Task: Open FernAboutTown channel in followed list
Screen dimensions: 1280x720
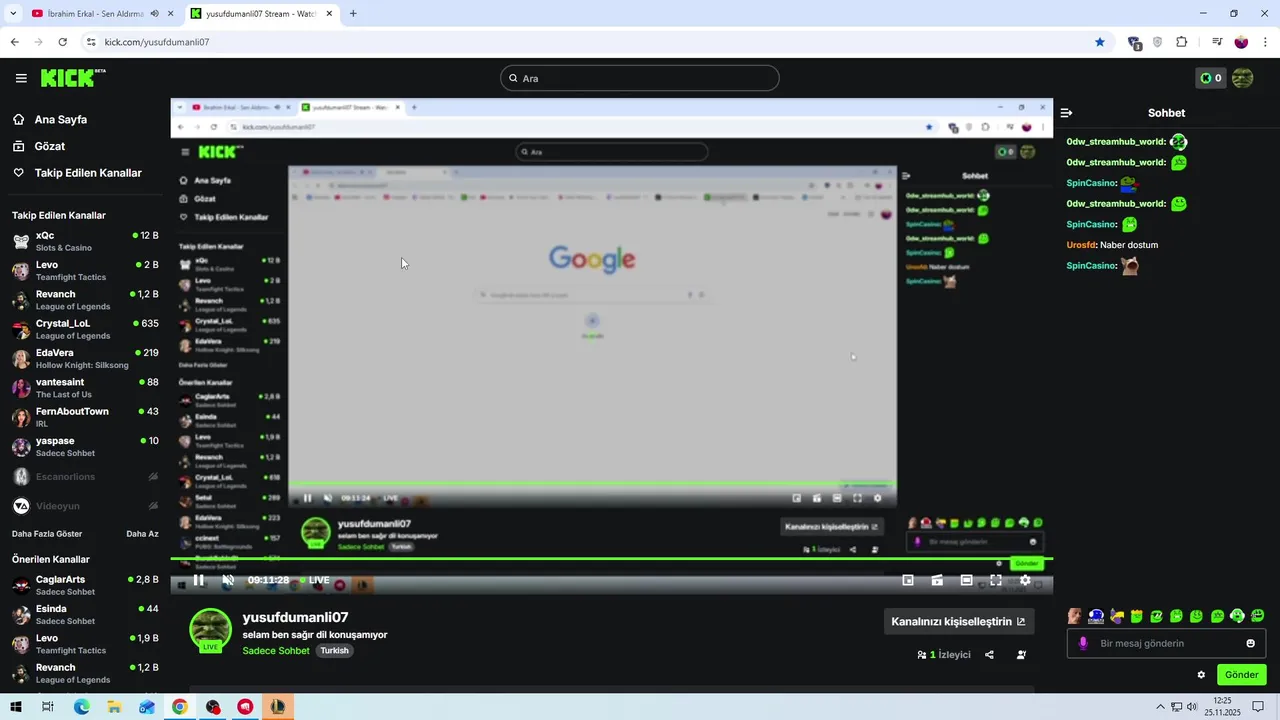Action: point(85,417)
